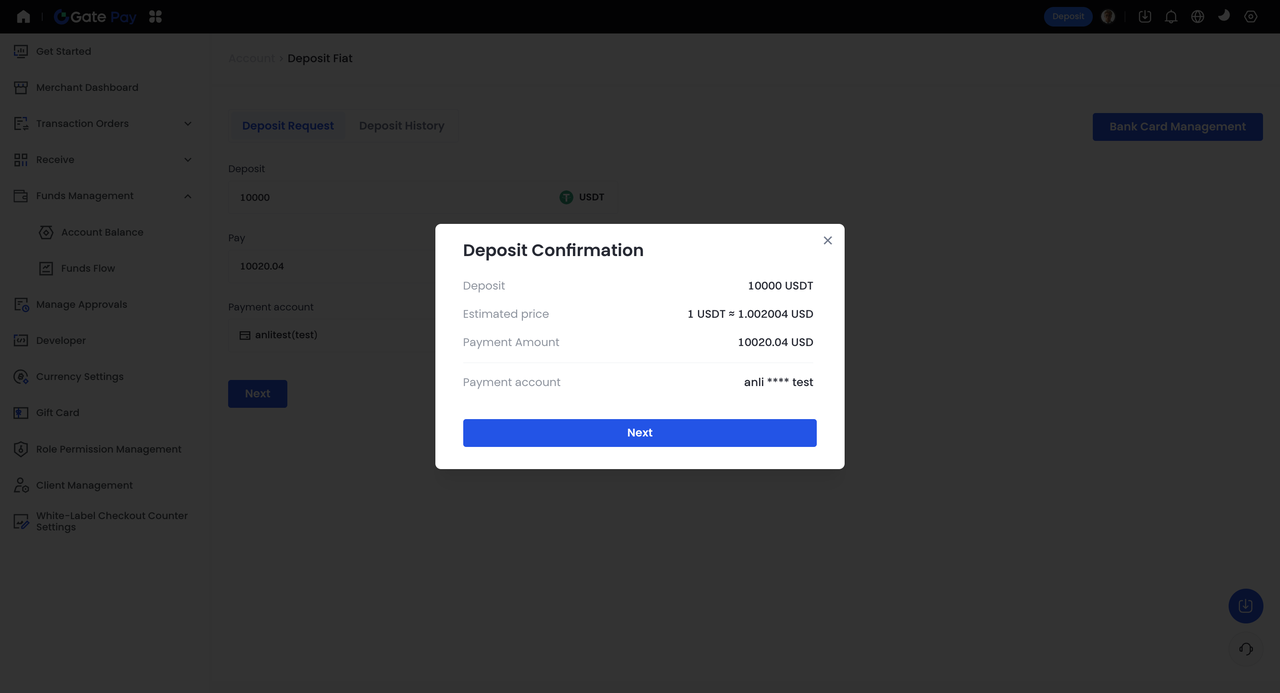Select the Deposit Request tab
The image size is (1280, 693).
pos(288,126)
